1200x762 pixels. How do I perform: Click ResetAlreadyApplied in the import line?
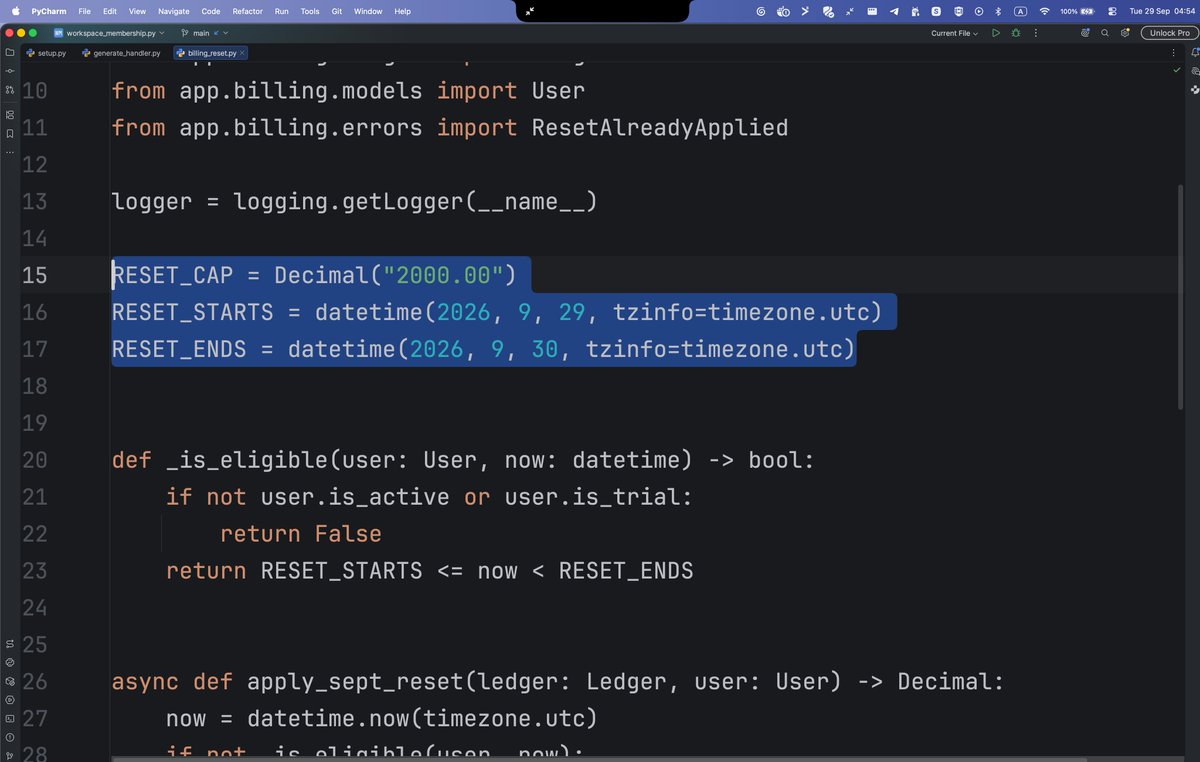pyautogui.click(x=660, y=128)
